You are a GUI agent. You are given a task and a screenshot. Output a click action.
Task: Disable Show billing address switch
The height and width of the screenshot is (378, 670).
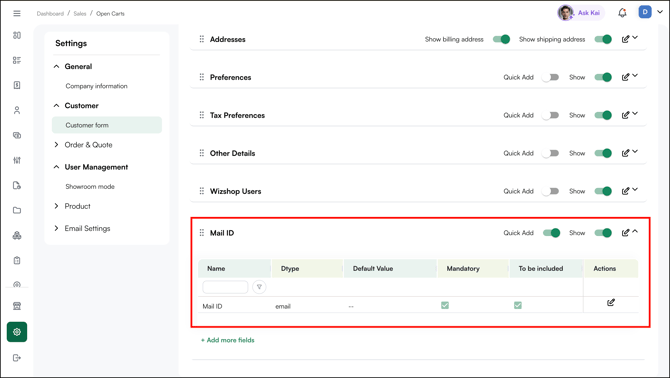[x=501, y=39]
